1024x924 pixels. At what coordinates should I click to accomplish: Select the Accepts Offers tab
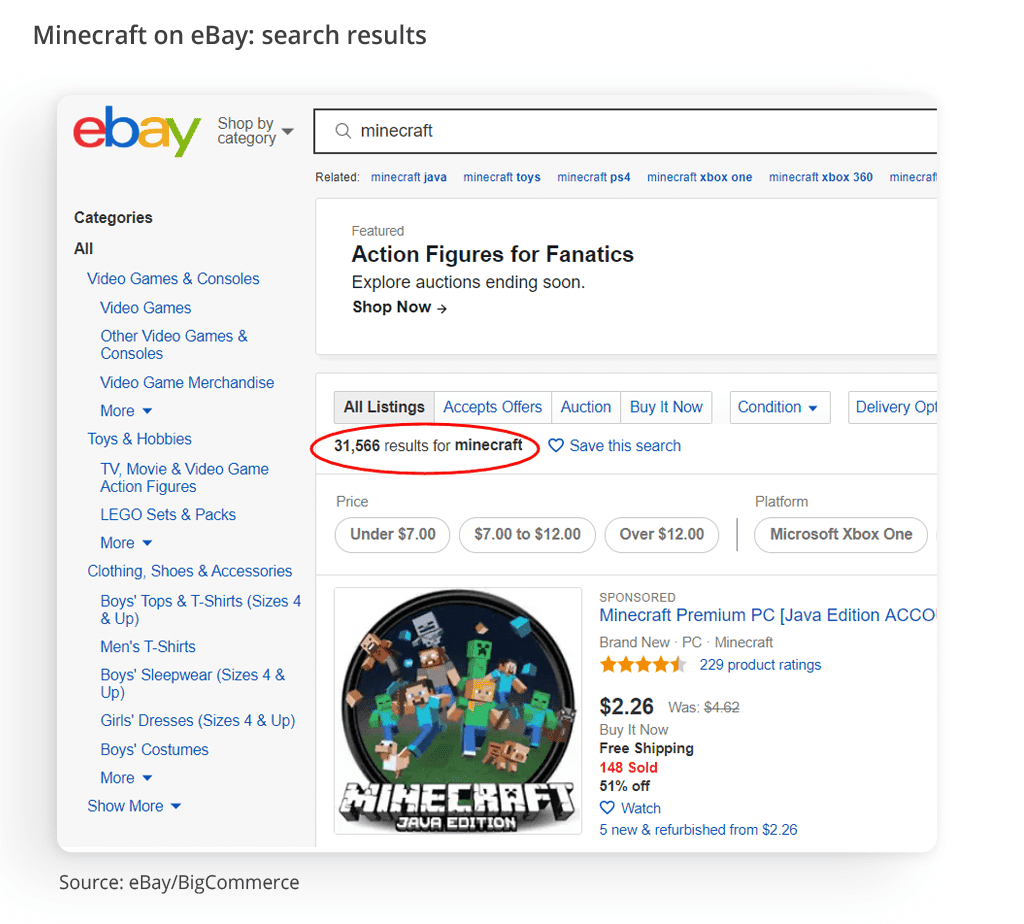(492, 407)
